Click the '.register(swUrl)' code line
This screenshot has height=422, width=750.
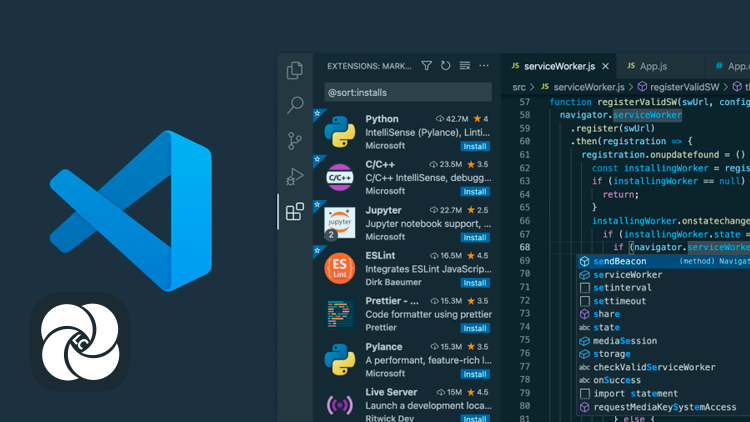tap(613, 128)
